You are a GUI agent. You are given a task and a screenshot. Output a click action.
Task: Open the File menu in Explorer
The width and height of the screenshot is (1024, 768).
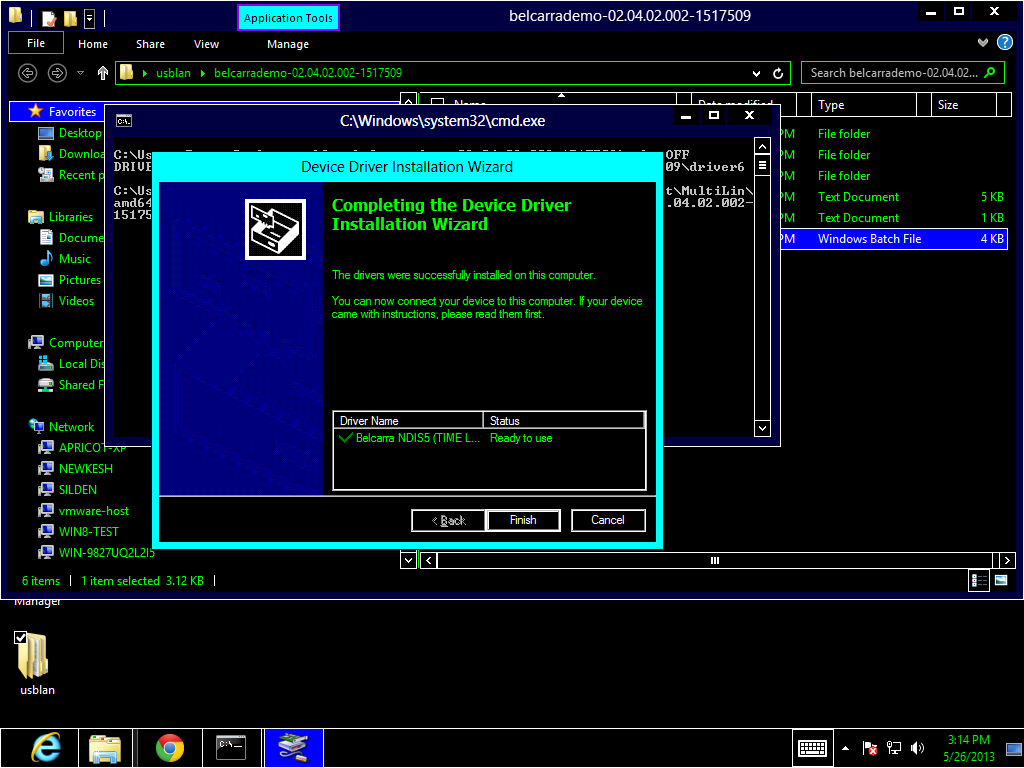(x=36, y=43)
